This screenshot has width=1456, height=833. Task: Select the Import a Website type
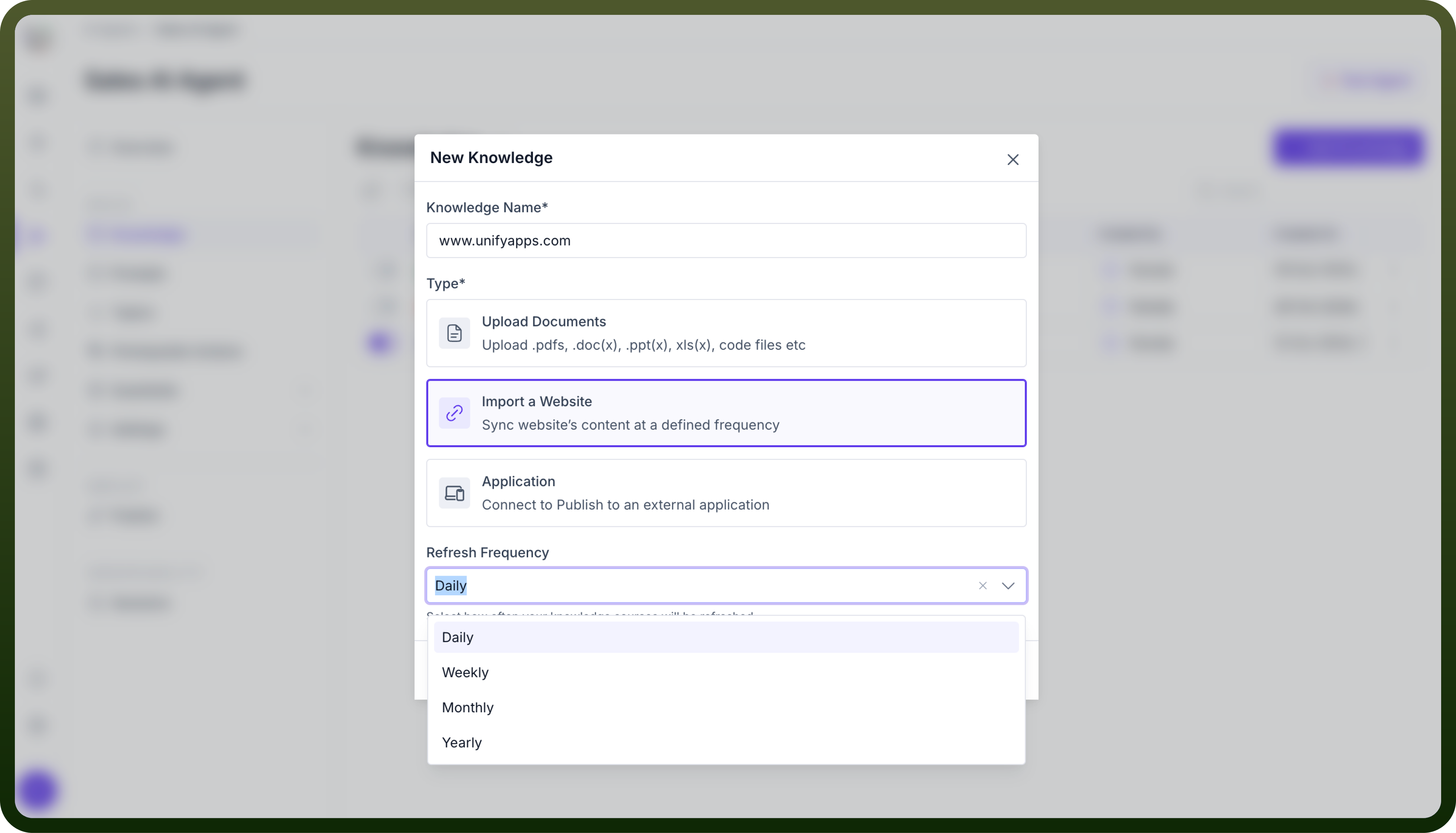[x=726, y=413]
